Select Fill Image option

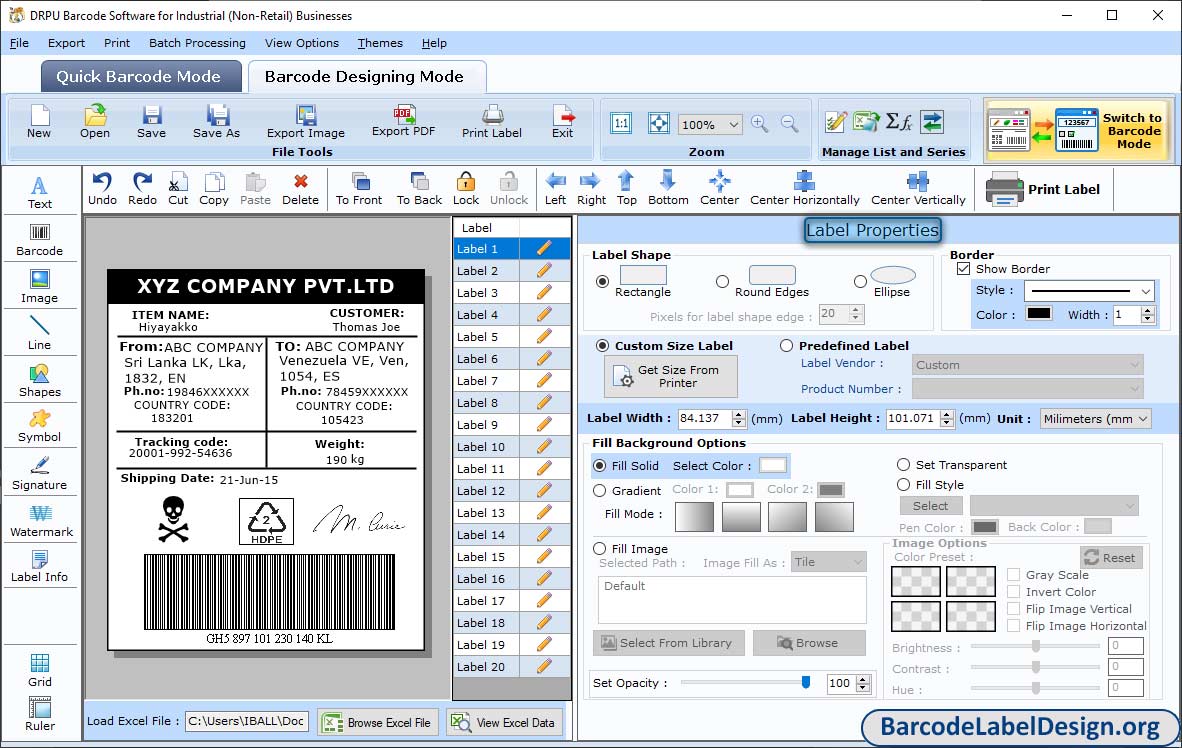[x=599, y=548]
